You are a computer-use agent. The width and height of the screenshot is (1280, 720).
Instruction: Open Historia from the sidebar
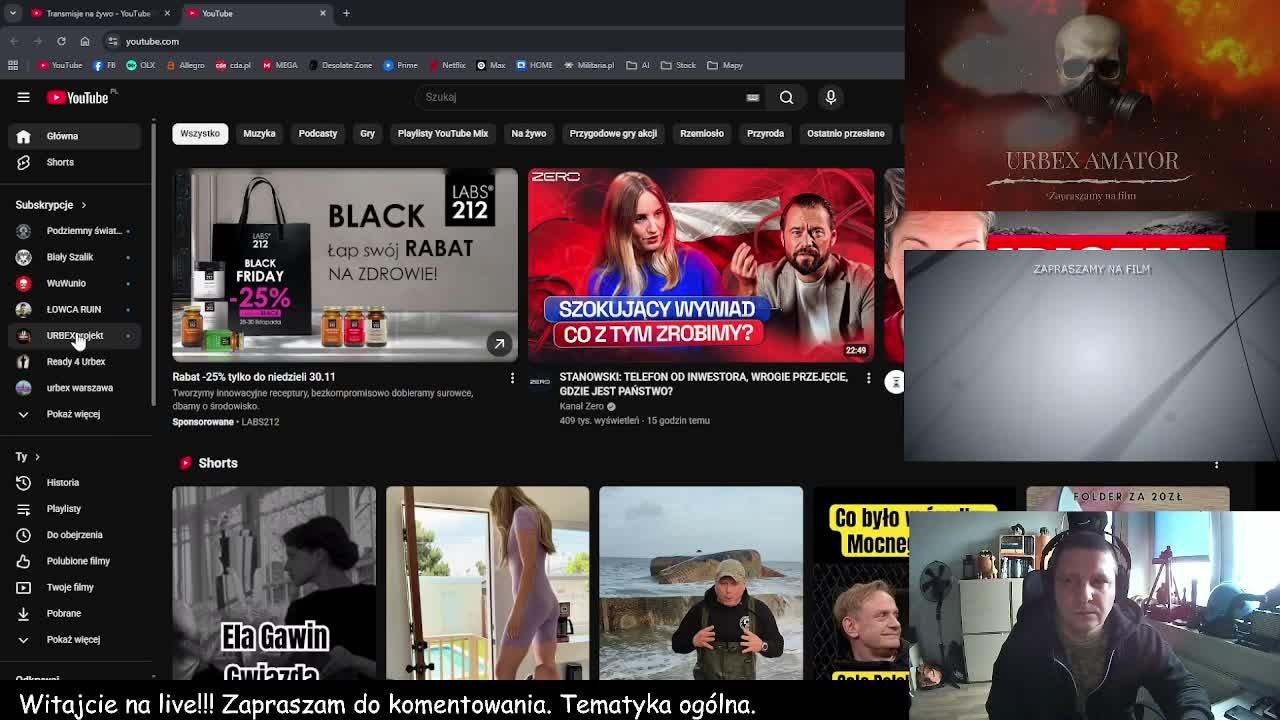tap(62, 482)
